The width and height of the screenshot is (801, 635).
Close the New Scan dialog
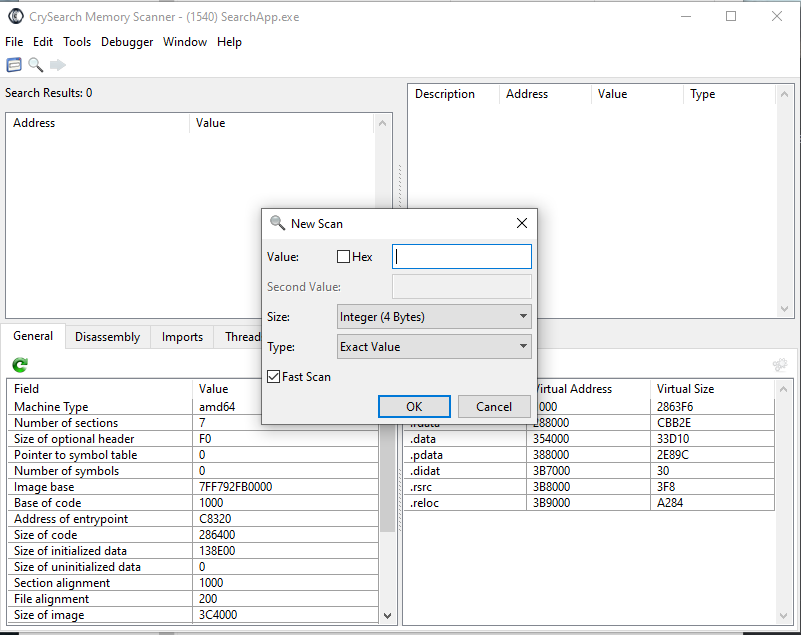coord(522,223)
